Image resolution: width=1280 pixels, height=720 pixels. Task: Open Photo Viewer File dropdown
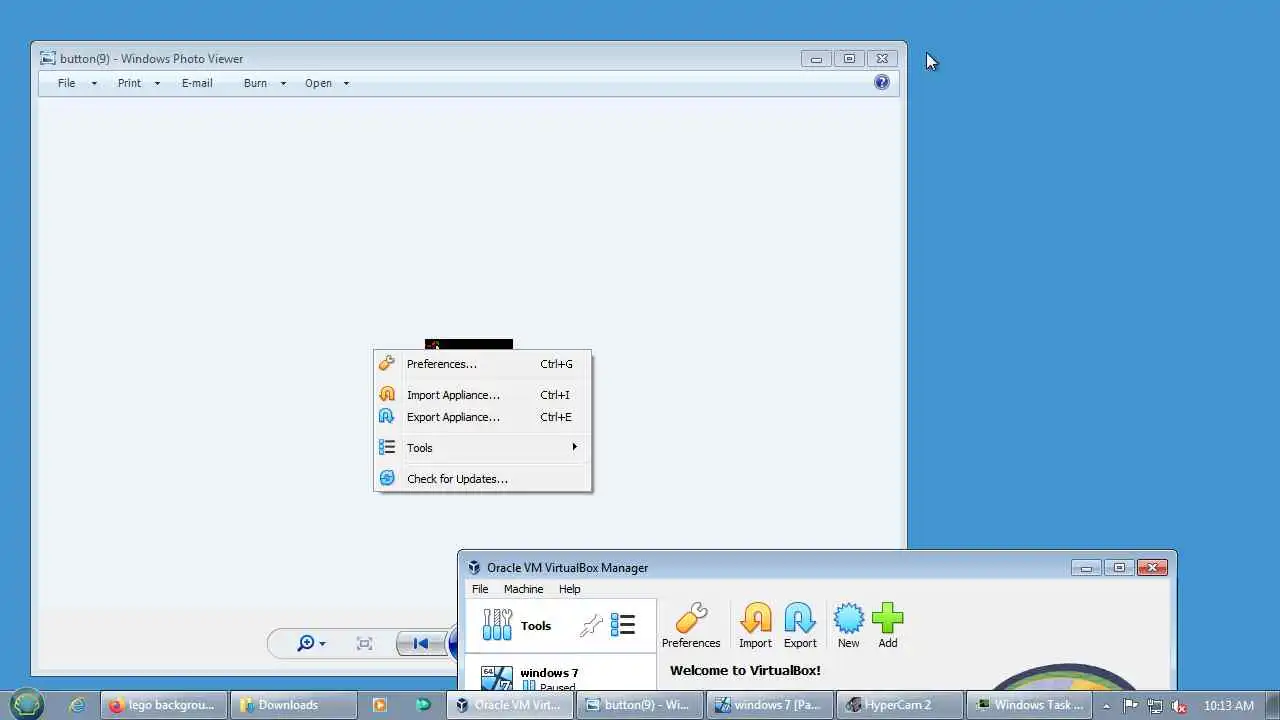pyautogui.click(x=77, y=83)
